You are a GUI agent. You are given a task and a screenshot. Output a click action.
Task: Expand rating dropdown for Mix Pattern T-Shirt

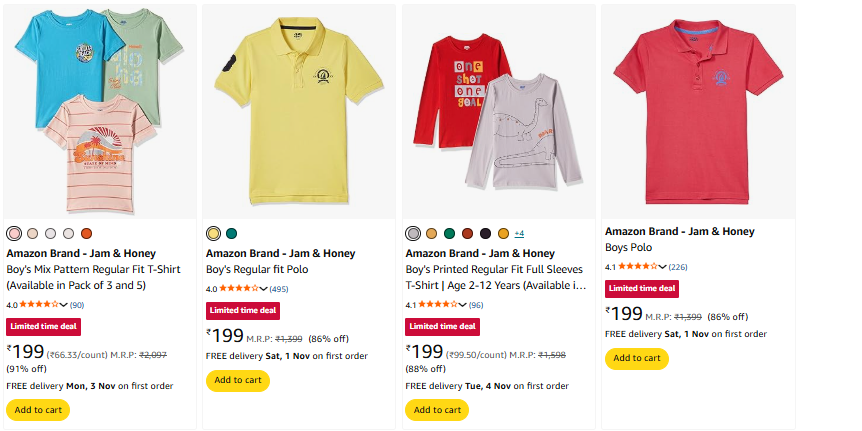click(x=63, y=304)
